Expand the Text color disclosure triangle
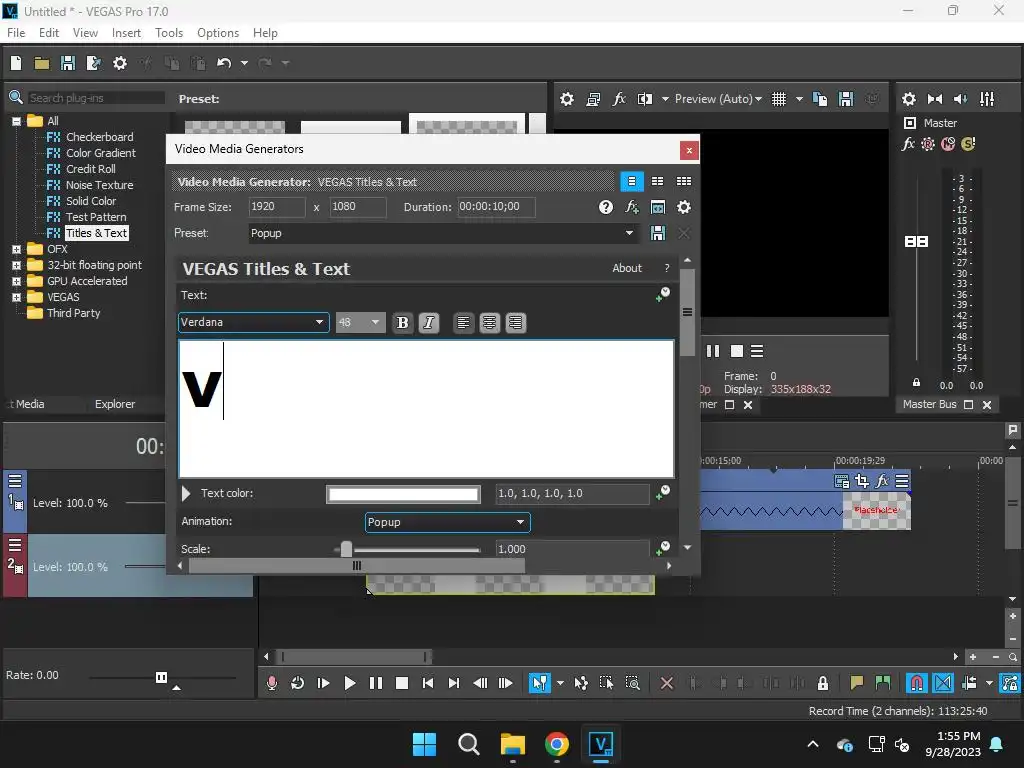1024x768 pixels. (x=186, y=494)
